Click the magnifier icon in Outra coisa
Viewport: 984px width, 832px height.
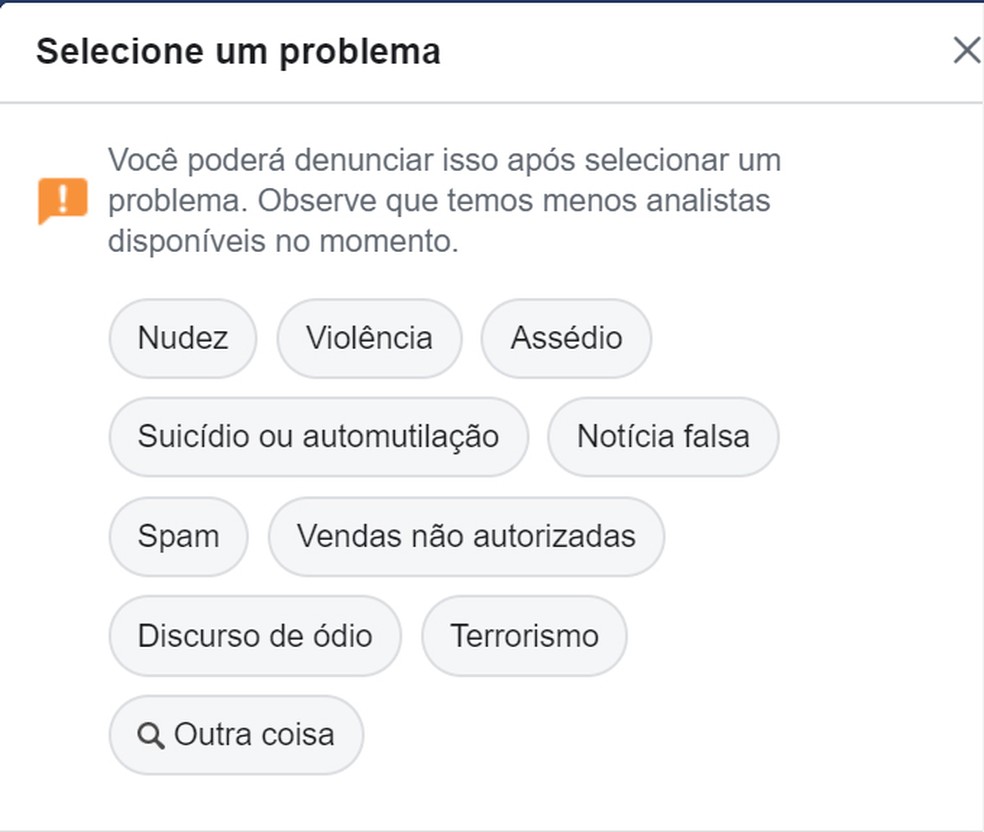[x=151, y=735]
